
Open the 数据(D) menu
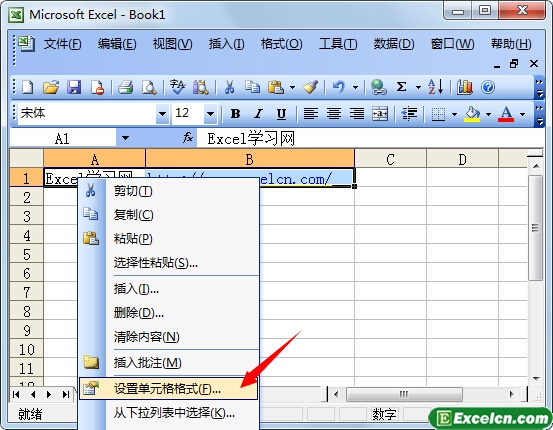point(394,44)
